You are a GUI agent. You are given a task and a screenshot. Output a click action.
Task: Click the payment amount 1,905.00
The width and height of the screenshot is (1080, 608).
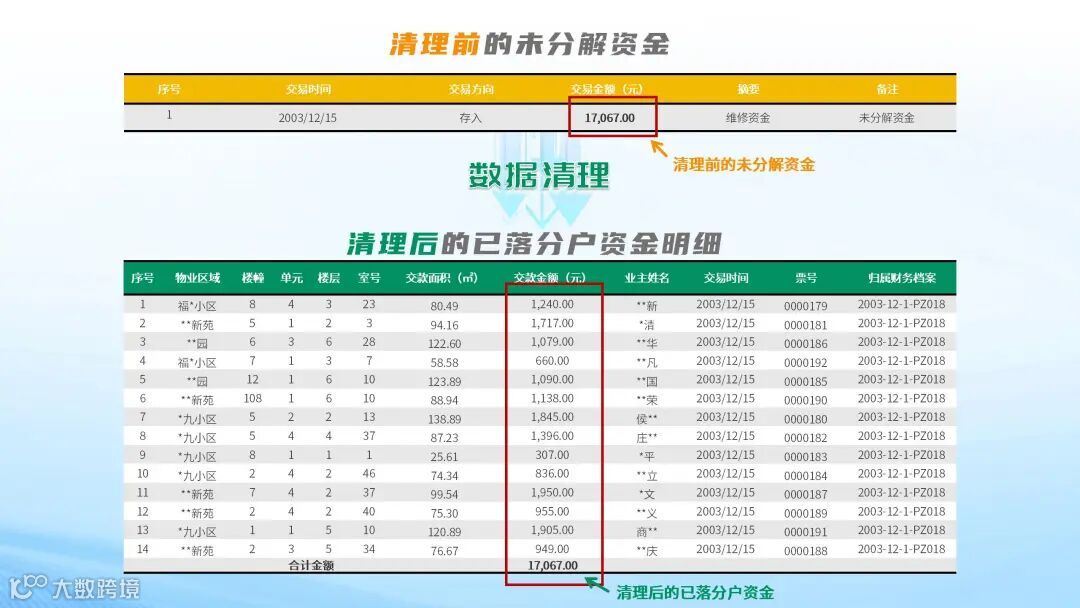click(x=552, y=530)
